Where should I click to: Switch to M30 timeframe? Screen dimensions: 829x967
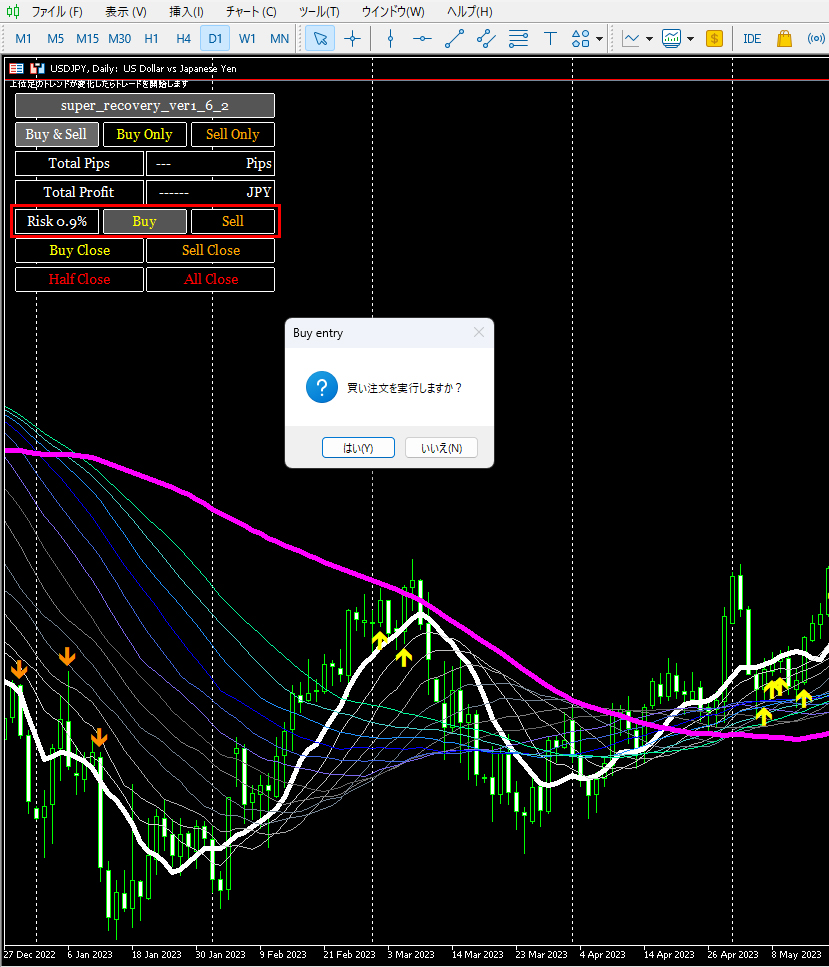(120, 39)
